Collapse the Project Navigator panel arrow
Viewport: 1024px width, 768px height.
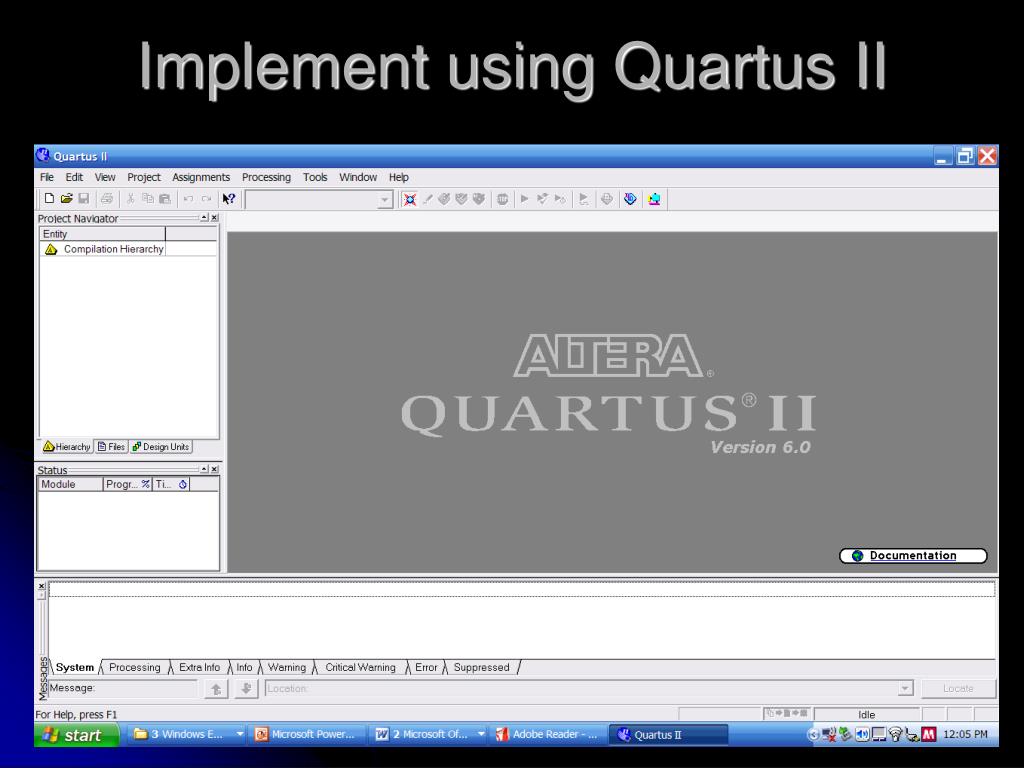point(204,217)
